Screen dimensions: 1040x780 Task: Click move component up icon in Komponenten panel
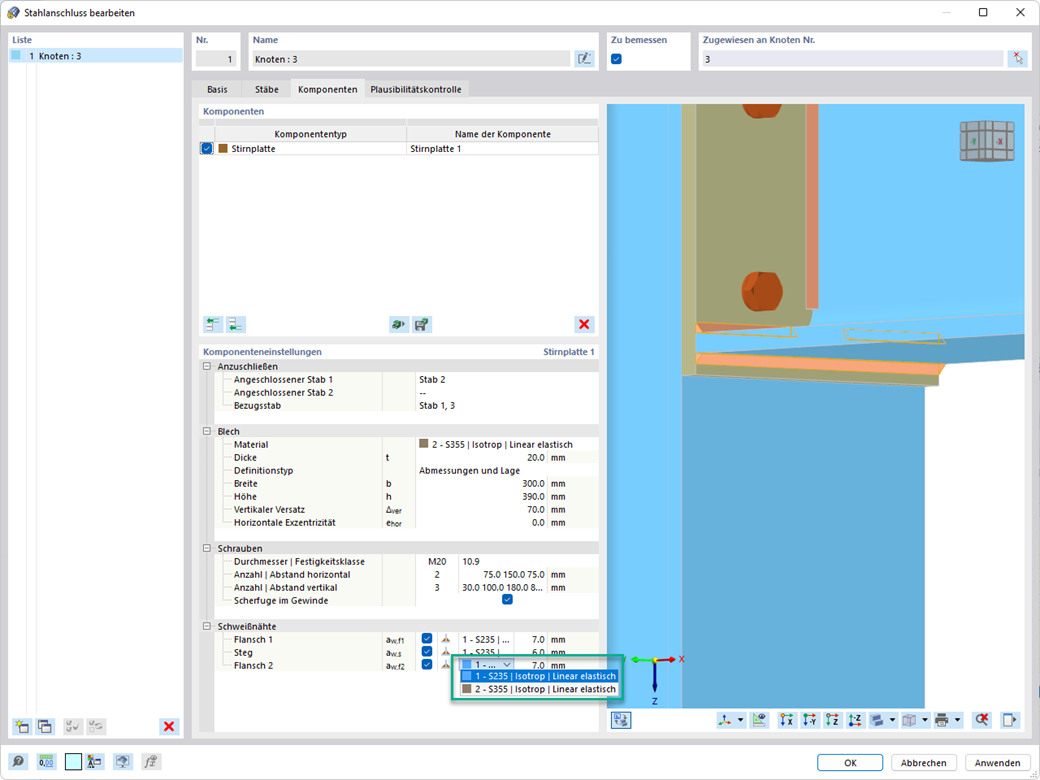pos(213,324)
